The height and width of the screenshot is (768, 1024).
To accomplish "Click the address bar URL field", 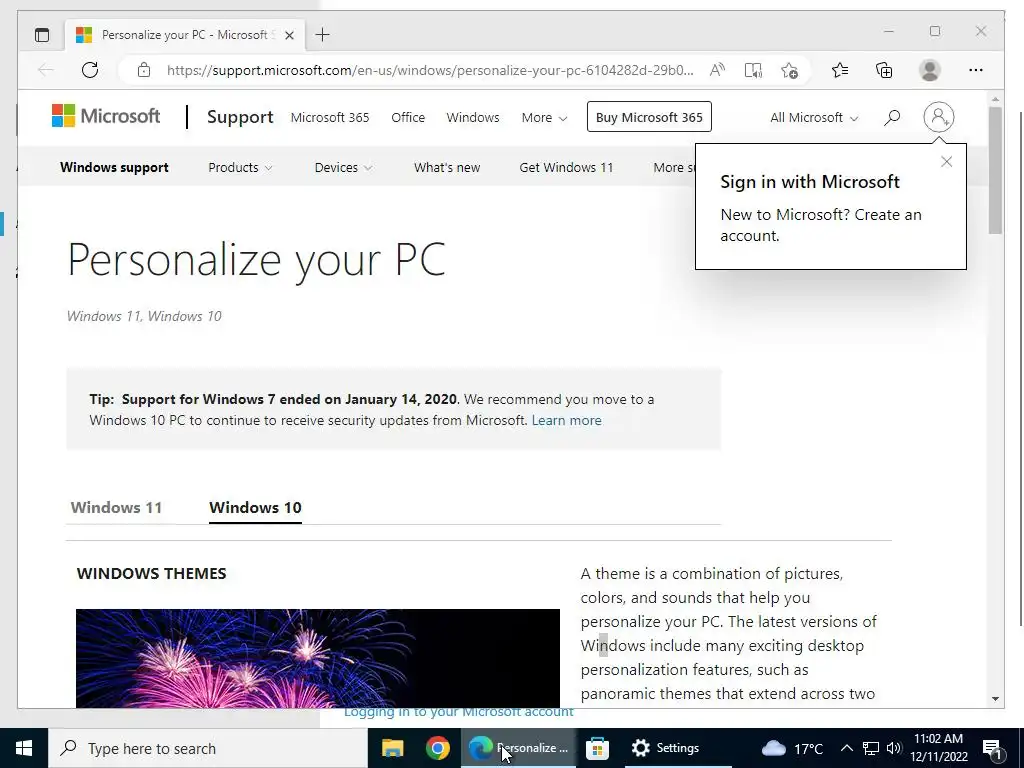I will pos(430,70).
